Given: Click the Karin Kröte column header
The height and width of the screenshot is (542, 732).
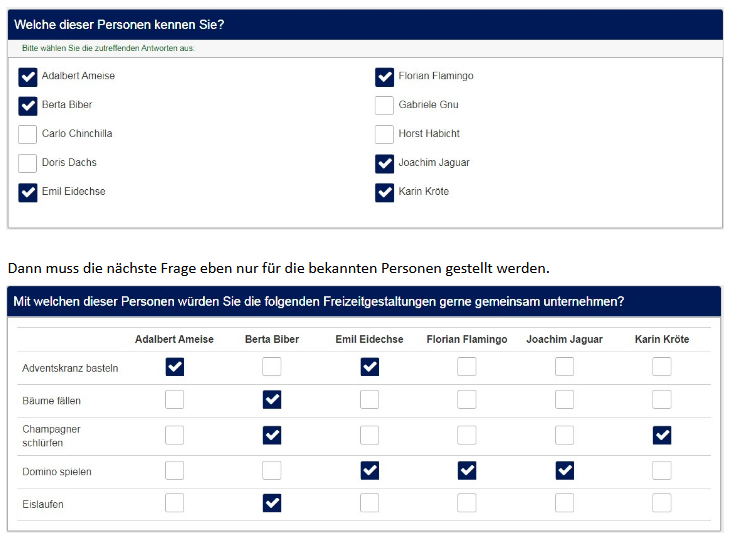Looking at the screenshot, I should point(661,339).
